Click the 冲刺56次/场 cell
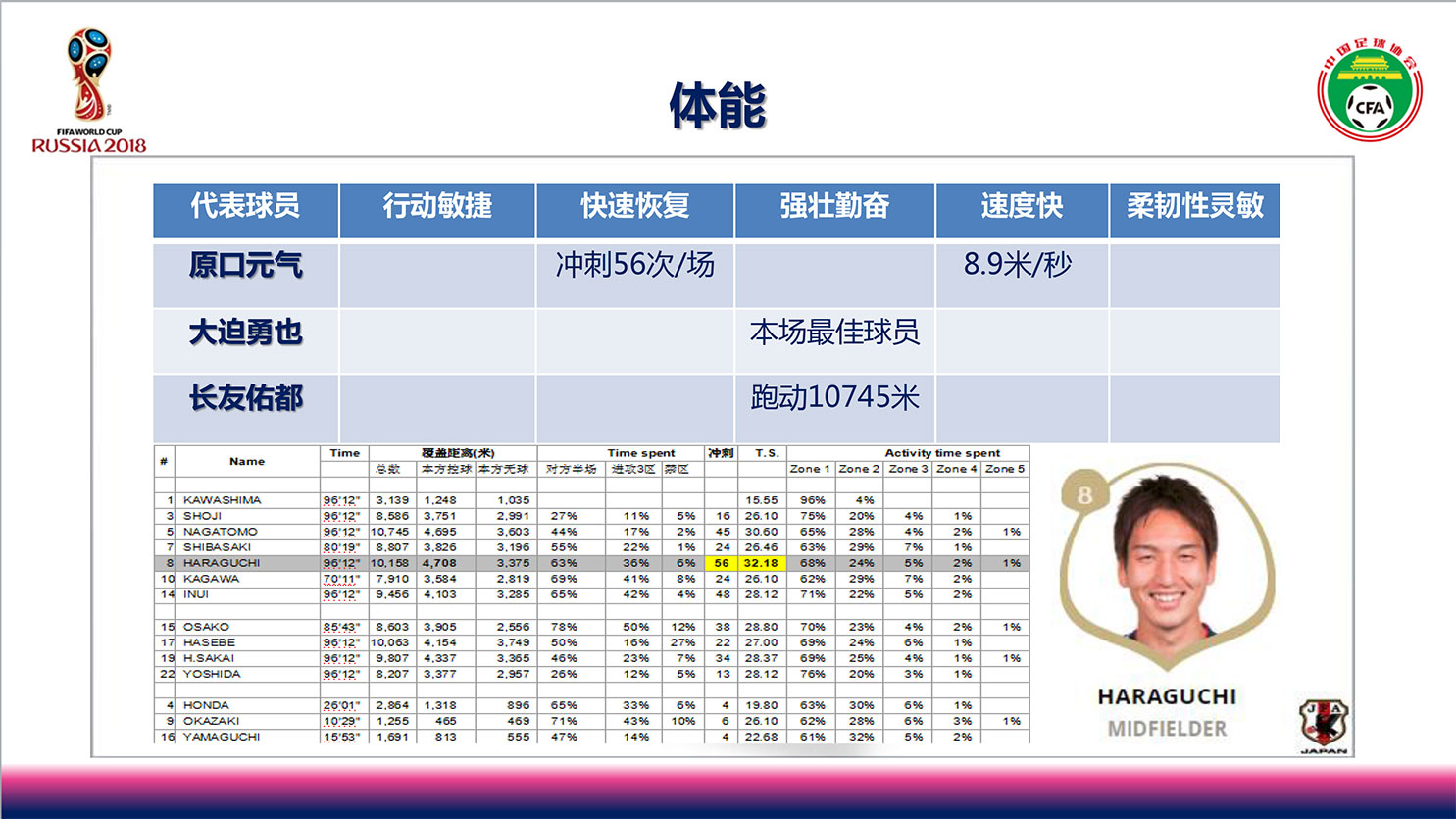This screenshot has height=819, width=1456. 634,265
